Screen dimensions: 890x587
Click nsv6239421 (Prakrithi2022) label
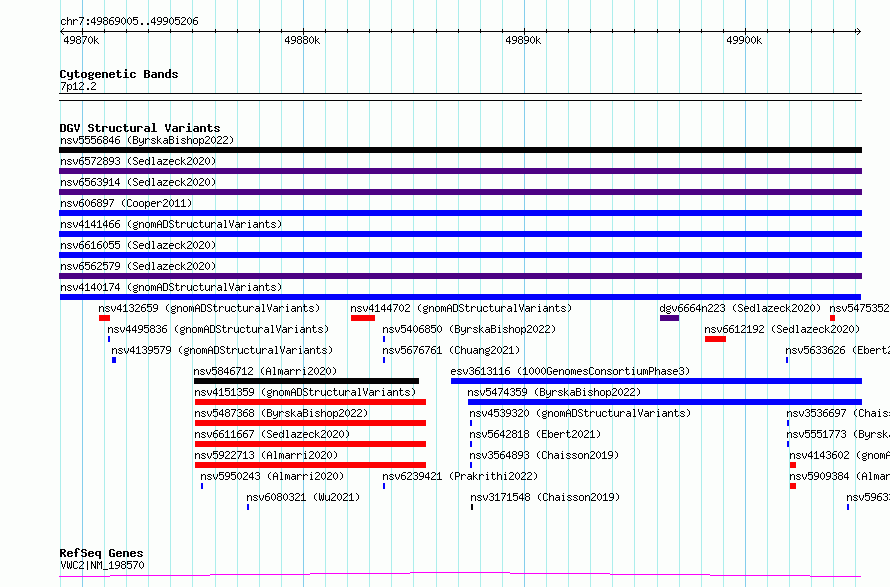460,476
